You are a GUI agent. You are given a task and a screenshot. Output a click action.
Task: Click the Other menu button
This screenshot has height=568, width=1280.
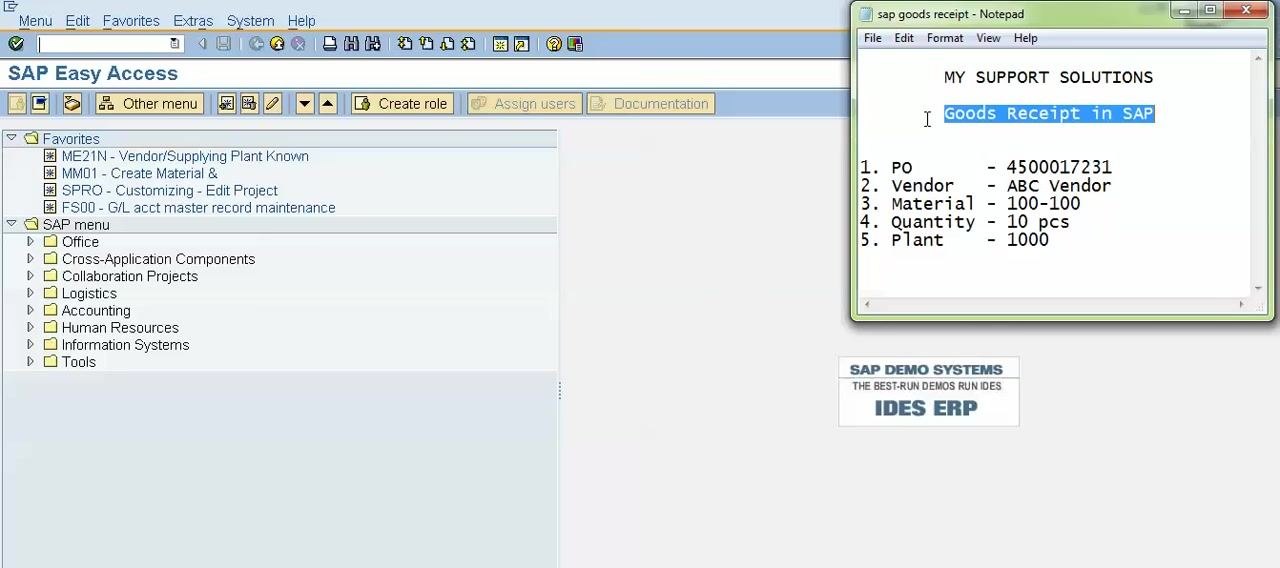pos(149,104)
